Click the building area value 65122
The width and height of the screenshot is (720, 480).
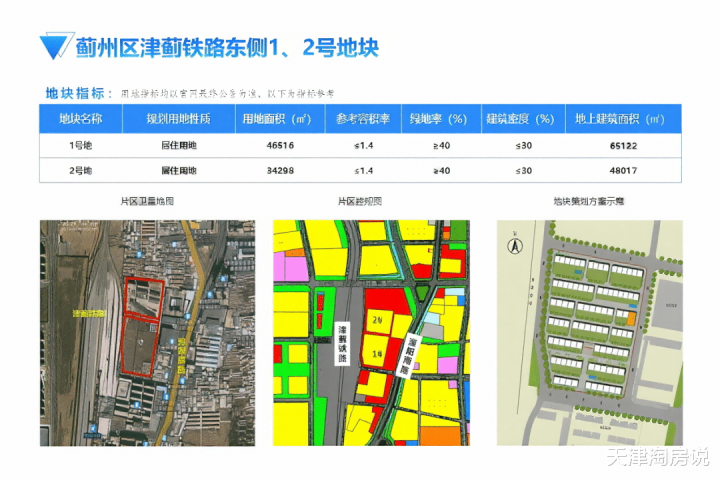click(623, 146)
